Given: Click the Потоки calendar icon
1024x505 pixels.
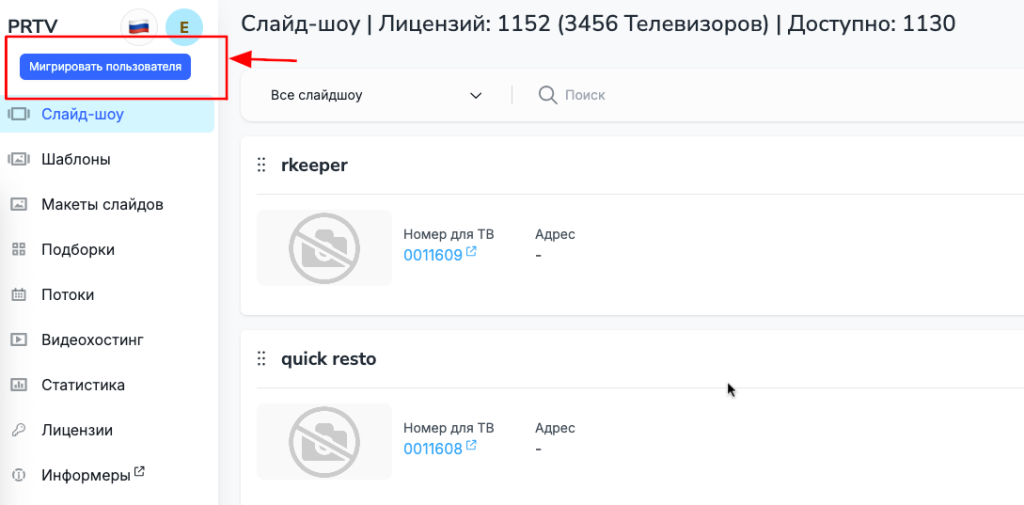Looking at the screenshot, I should point(18,295).
